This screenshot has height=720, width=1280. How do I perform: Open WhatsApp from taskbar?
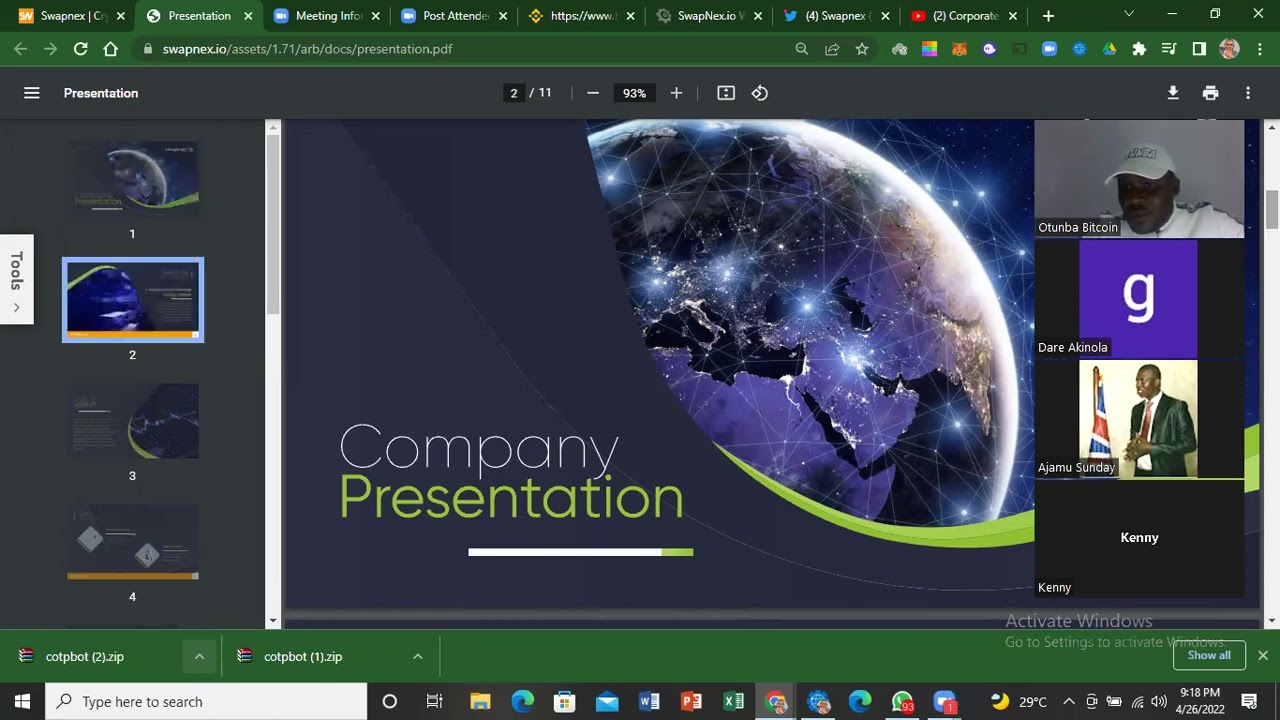point(903,702)
